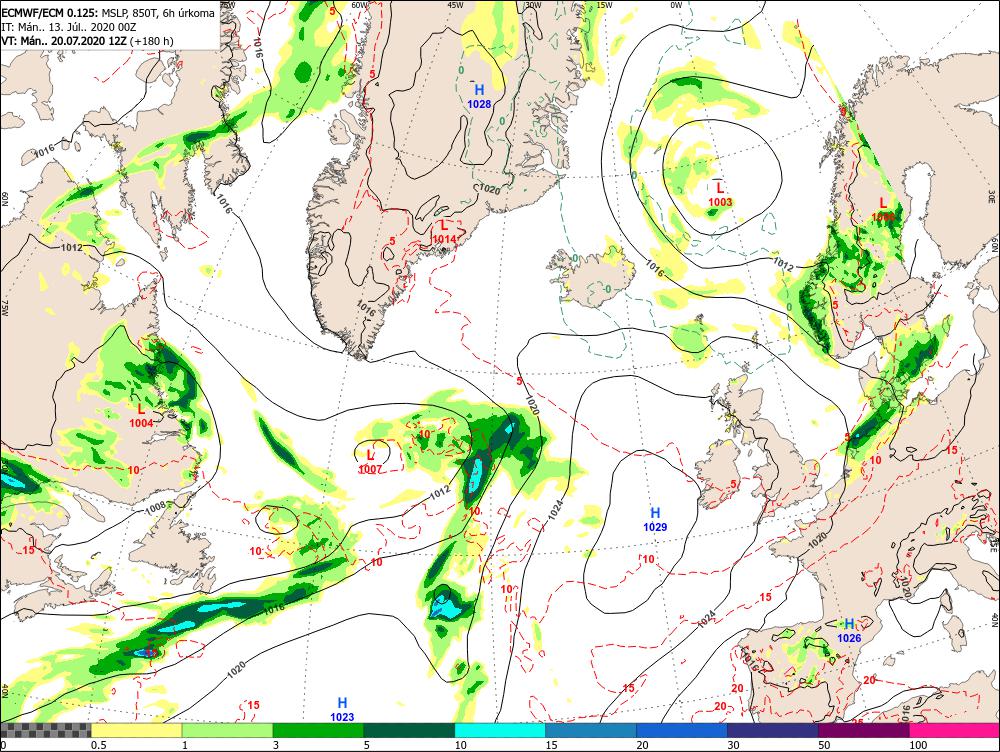Select the '1012' isobar label over Hudson Bay
Viewport: 1000px width, 752px height.
[x=71, y=247]
